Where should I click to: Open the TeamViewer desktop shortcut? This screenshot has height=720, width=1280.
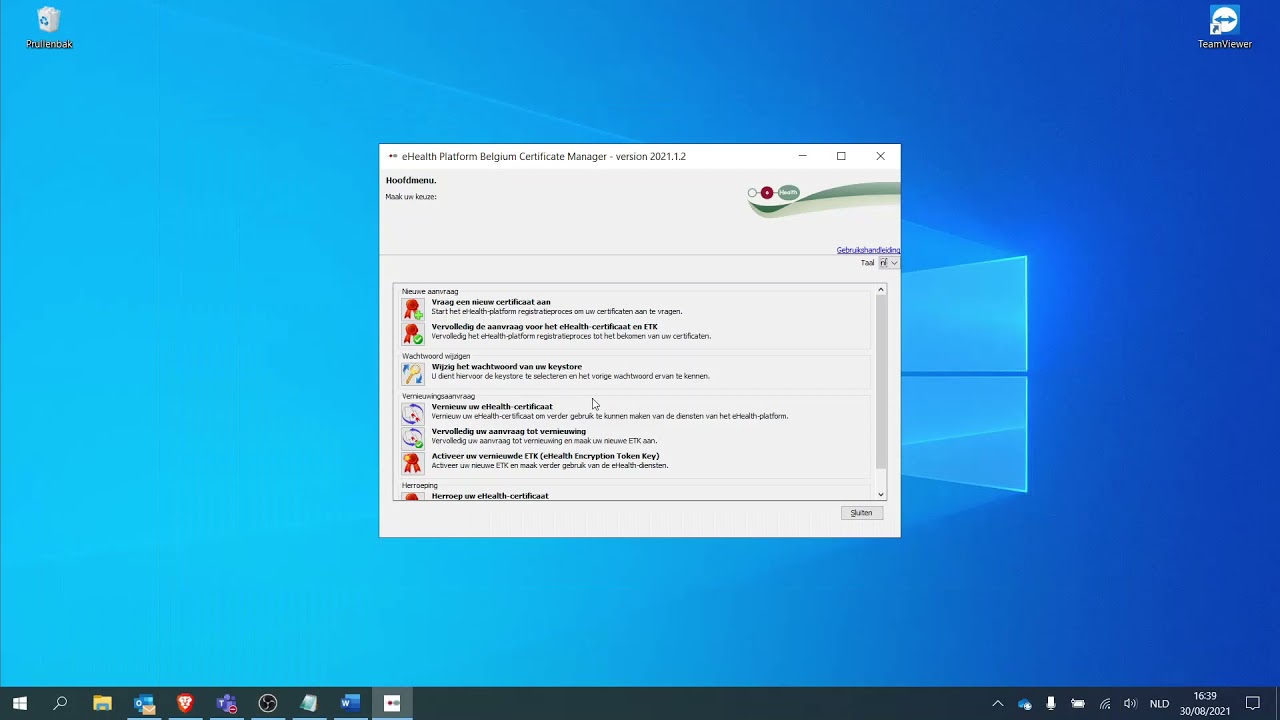(1225, 27)
